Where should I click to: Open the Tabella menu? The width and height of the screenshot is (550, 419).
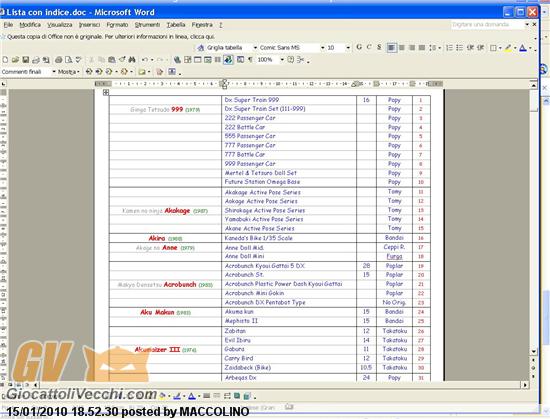(176, 25)
